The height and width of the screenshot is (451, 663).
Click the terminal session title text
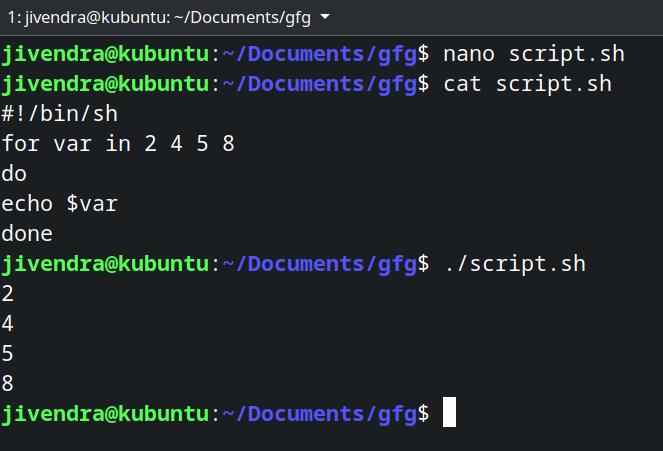click(159, 18)
